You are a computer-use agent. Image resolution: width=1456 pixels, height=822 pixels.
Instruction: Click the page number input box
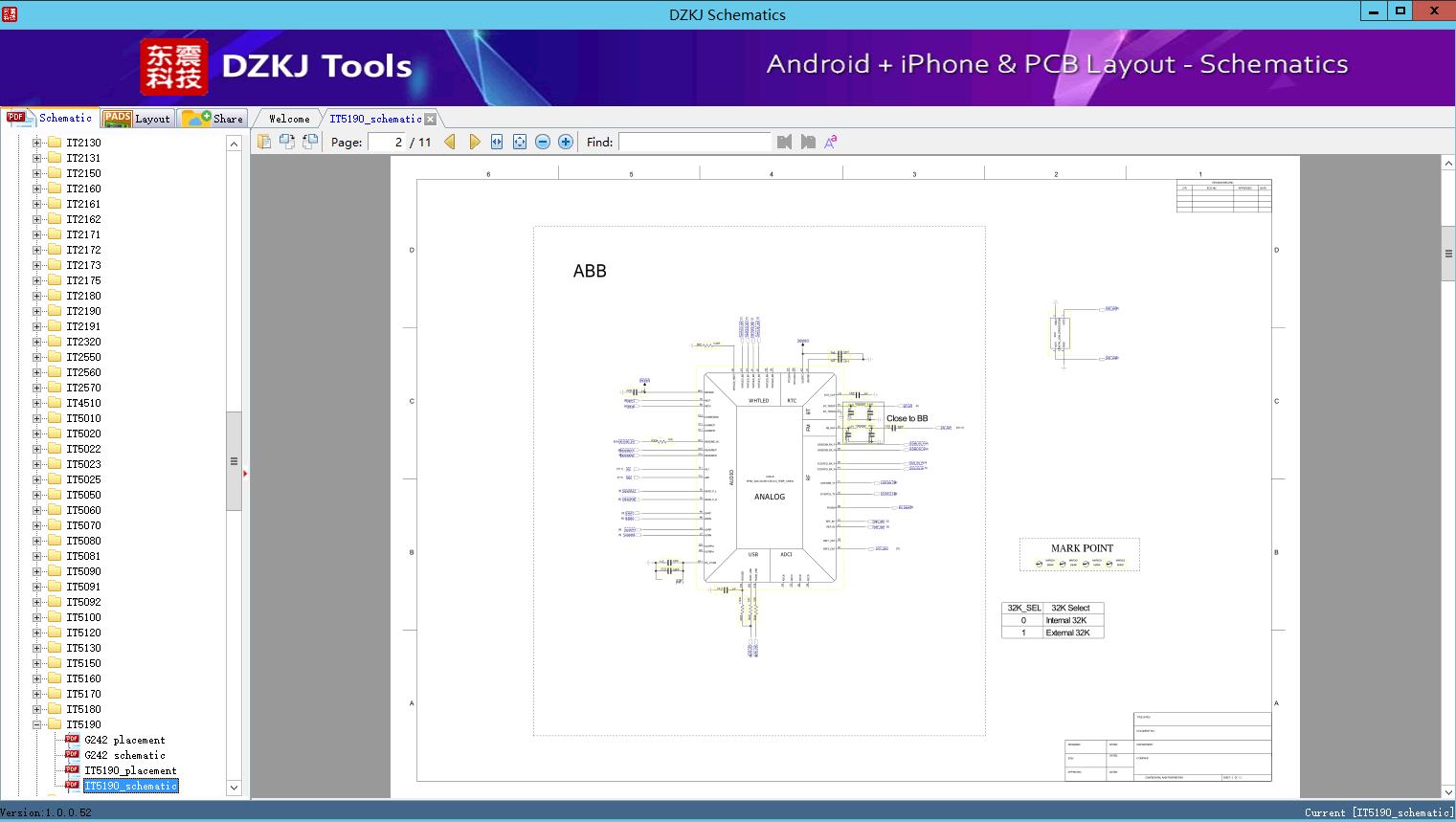387,142
